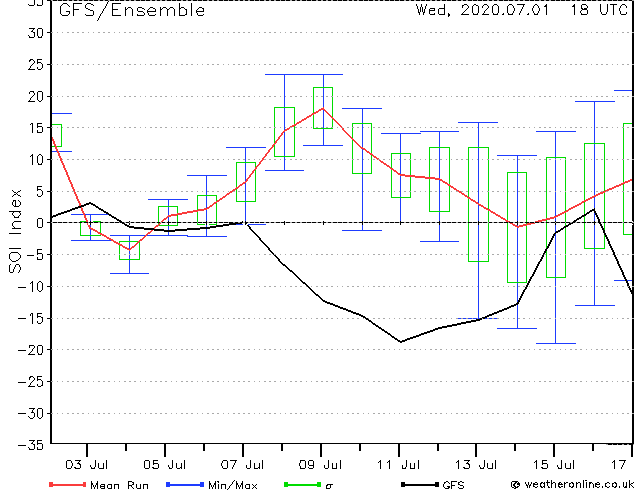
Task: Click the -35 y-axis value
Action: (x=31, y=445)
